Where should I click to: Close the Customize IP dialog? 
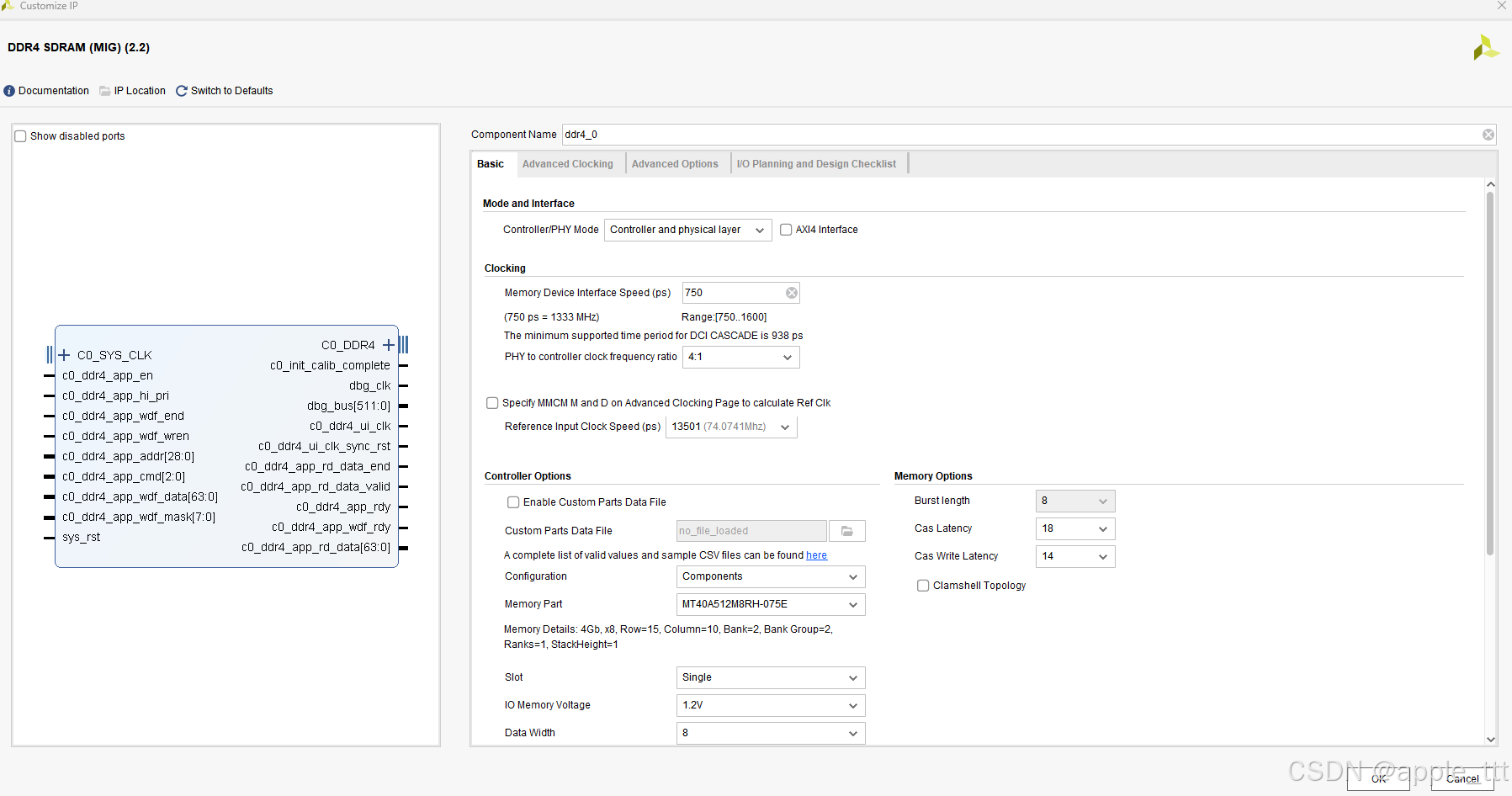(x=1502, y=6)
